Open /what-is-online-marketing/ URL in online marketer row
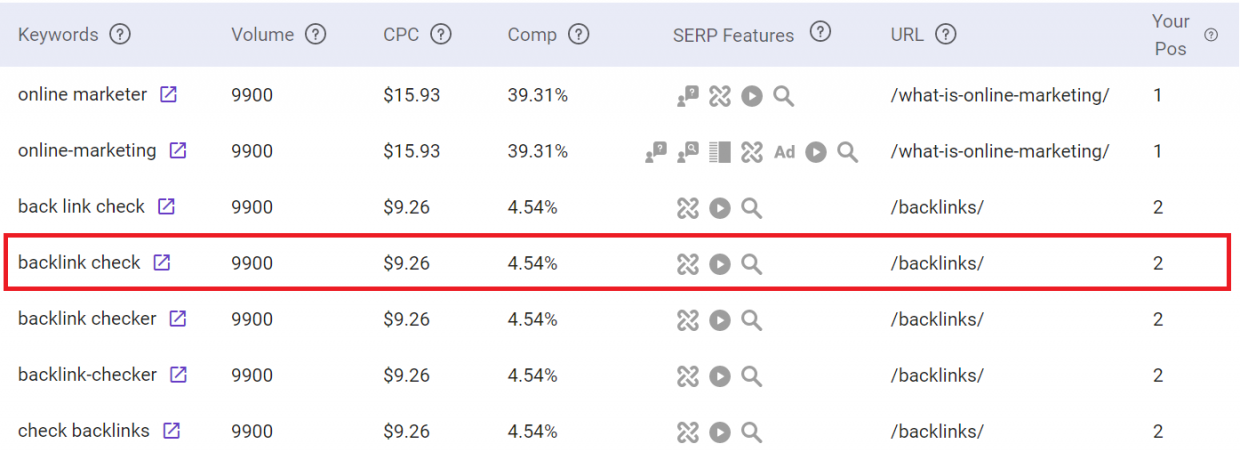The image size is (1240, 452). click(x=1000, y=96)
